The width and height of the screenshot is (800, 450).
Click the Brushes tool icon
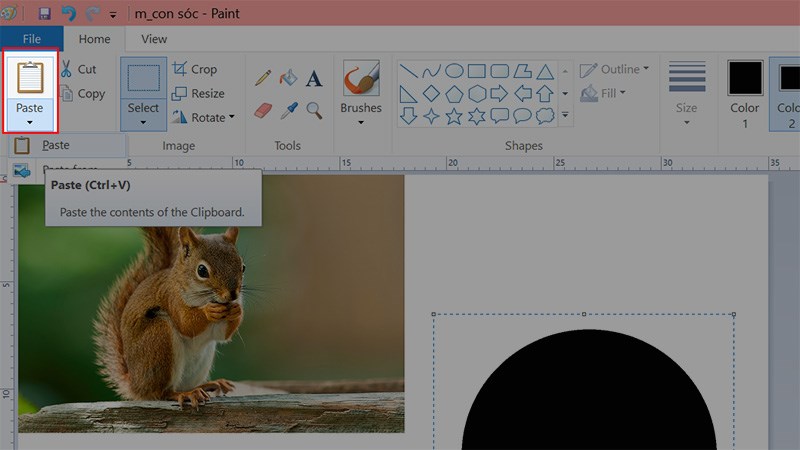[x=360, y=79]
